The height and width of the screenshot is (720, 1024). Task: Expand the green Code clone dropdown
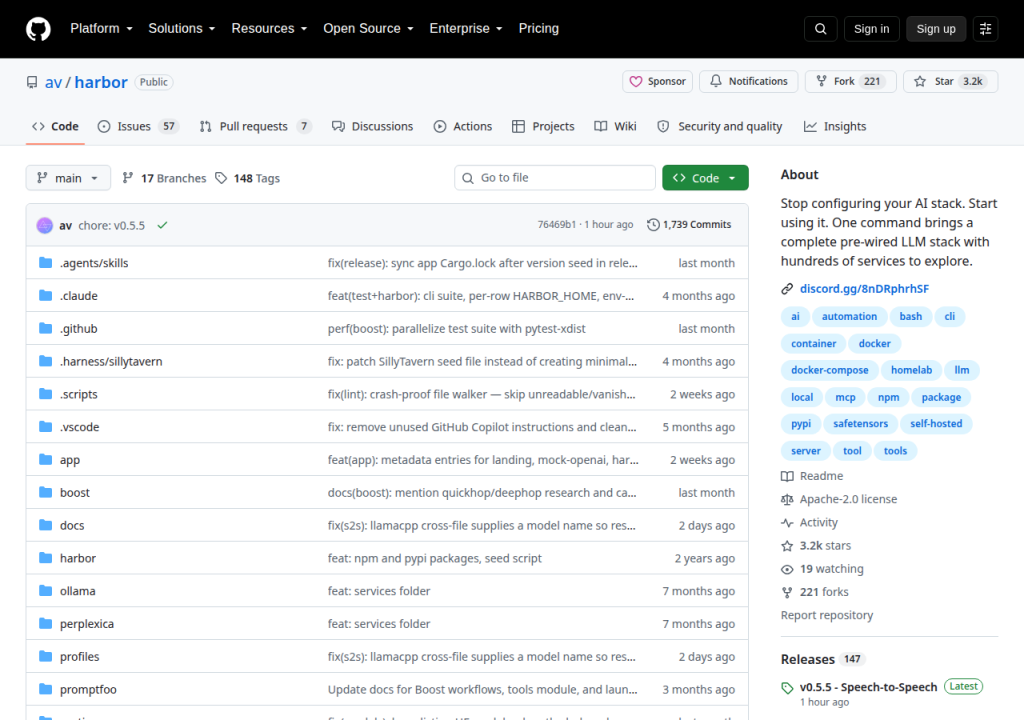coord(705,178)
